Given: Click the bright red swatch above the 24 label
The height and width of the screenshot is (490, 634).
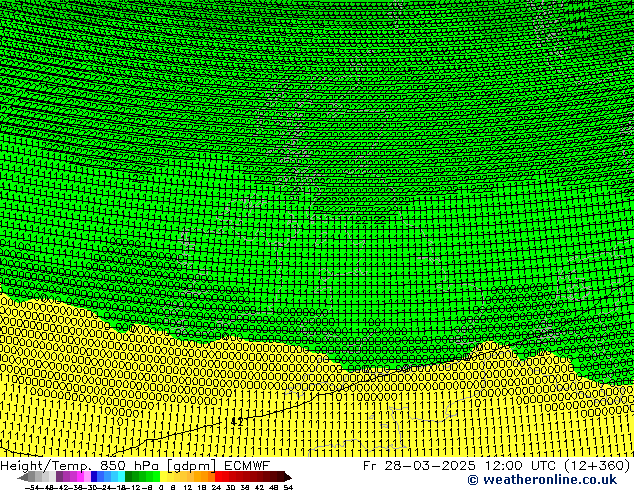Looking at the screenshot, I should tap(218, 476).
